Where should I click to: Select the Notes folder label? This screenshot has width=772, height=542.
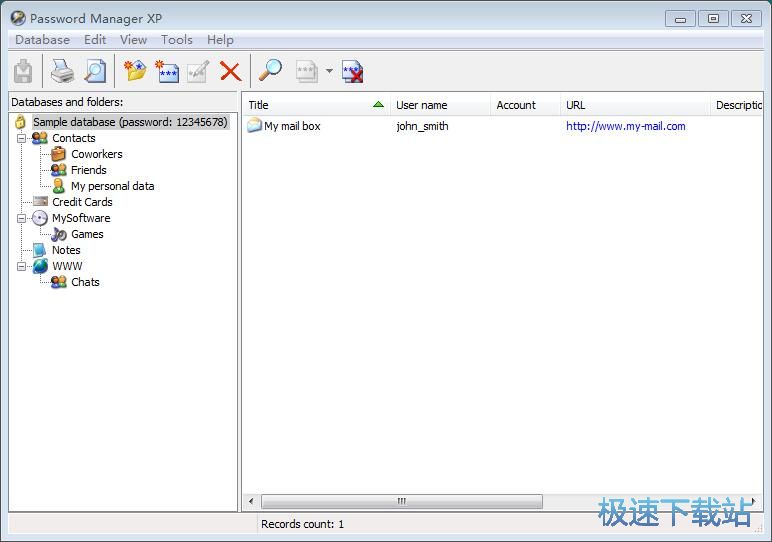[x=66, y=250]
